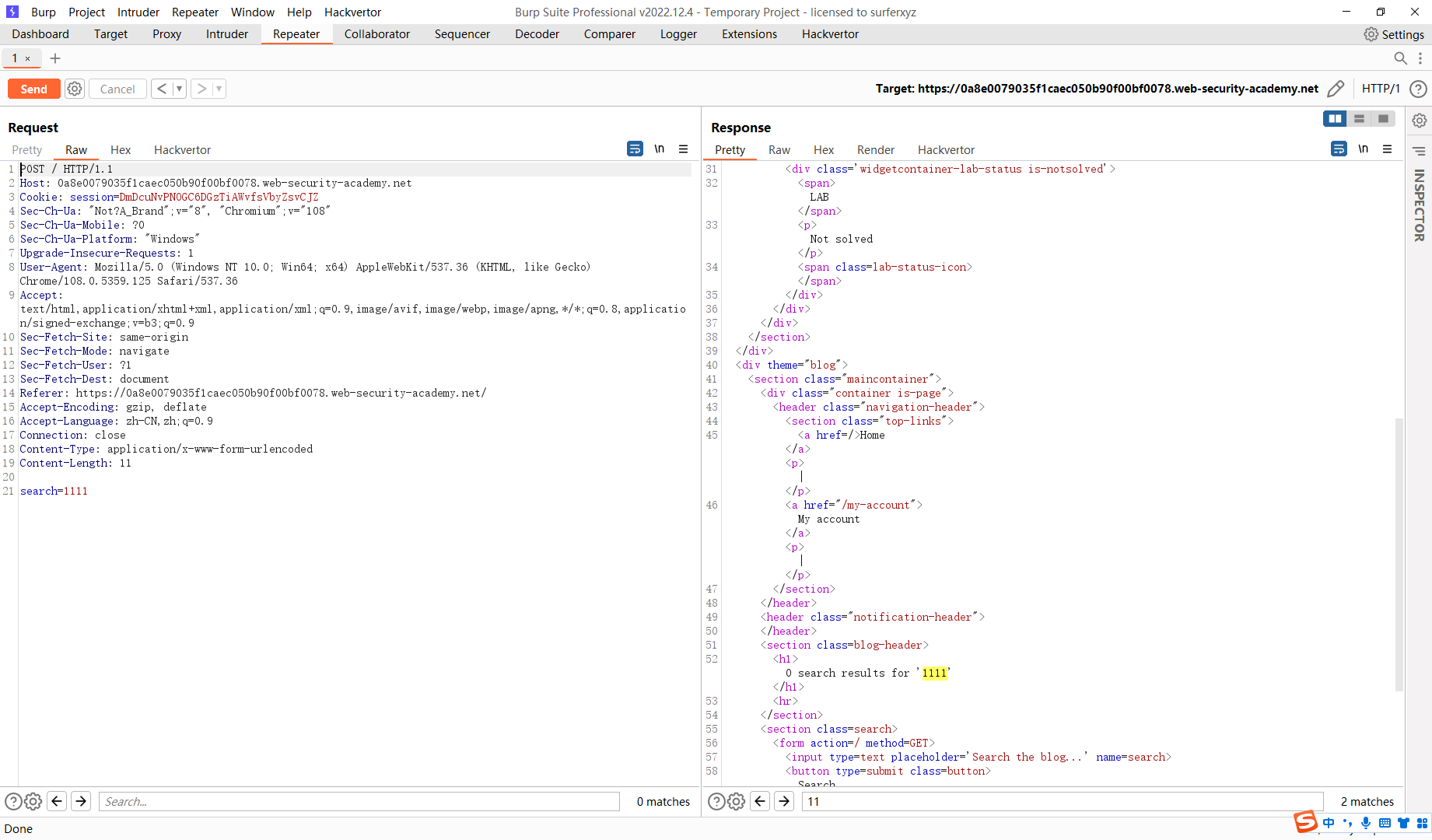Screen dimensions: 1432x840
Task: Open Repeater help question mark icon
Action: click(1418, 89)
